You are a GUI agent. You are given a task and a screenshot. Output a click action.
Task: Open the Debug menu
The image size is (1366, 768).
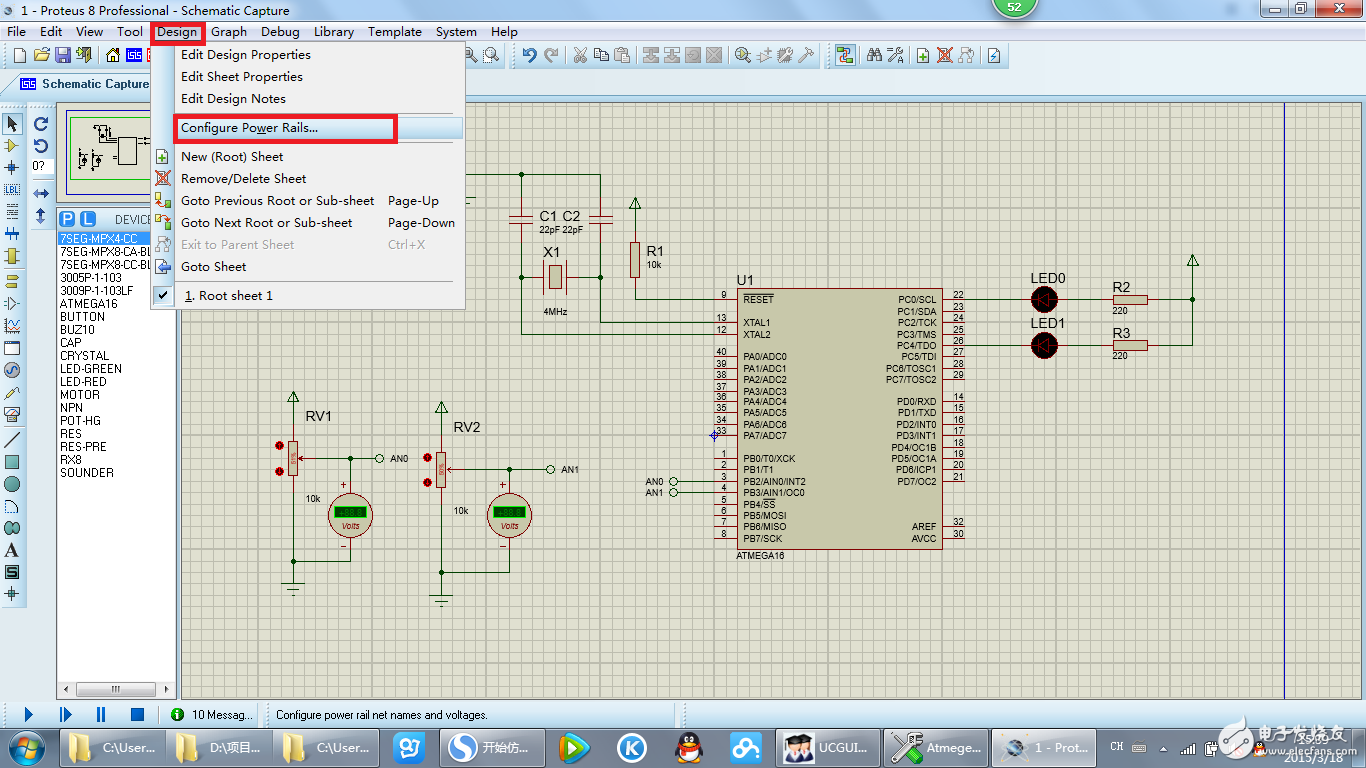coord(280,32)
